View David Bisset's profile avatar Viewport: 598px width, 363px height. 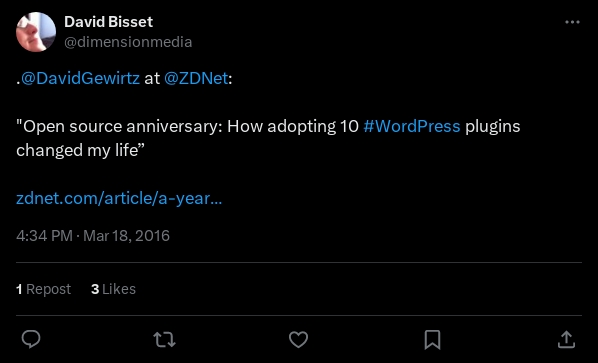[x=36, y=32]
